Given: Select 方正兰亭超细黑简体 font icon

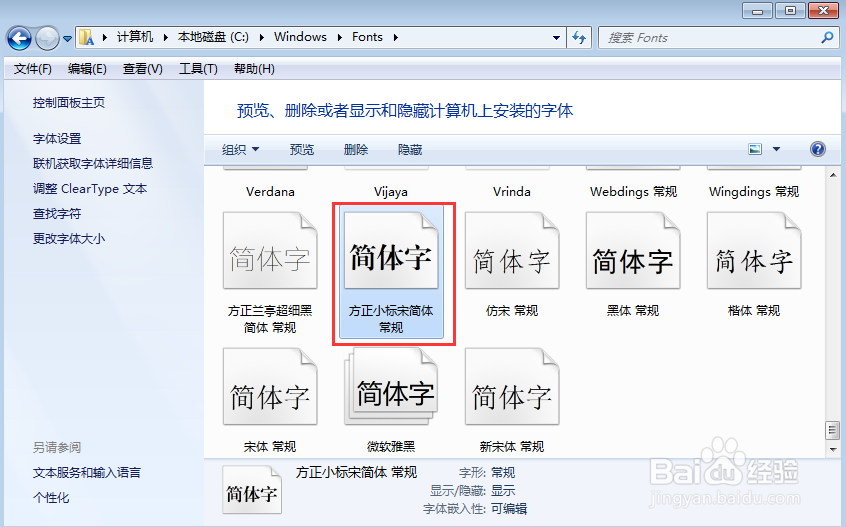Looking at the screenshot, I should point(270,250).
